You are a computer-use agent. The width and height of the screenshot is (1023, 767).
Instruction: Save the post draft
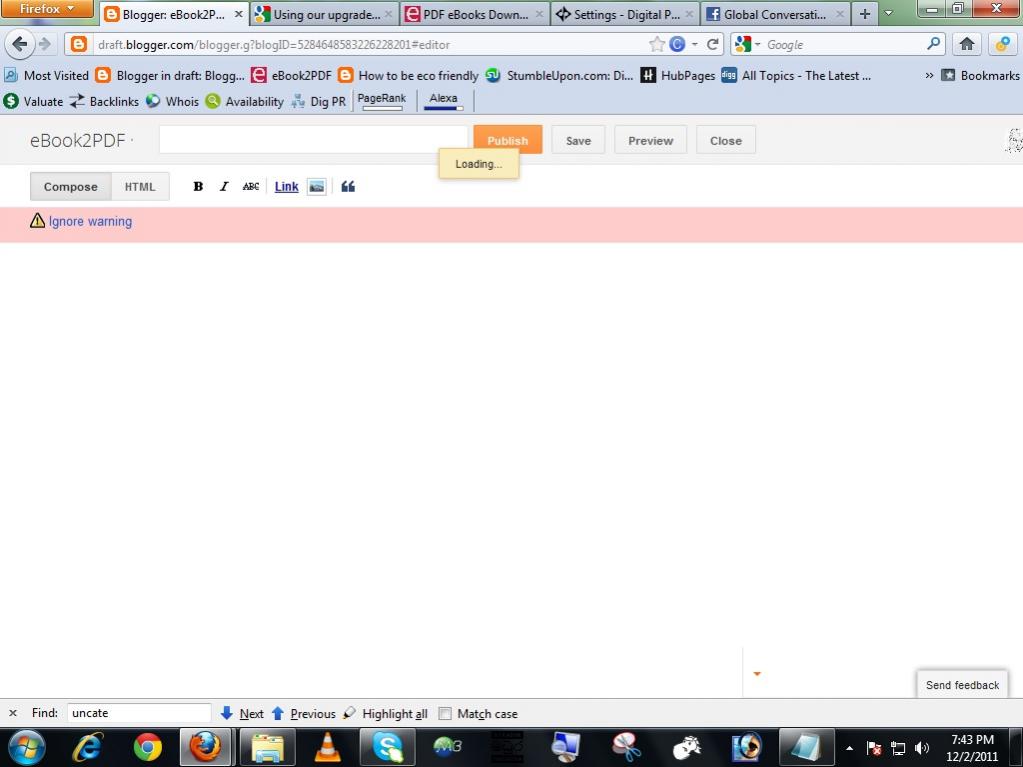click(x=578, y=140)
